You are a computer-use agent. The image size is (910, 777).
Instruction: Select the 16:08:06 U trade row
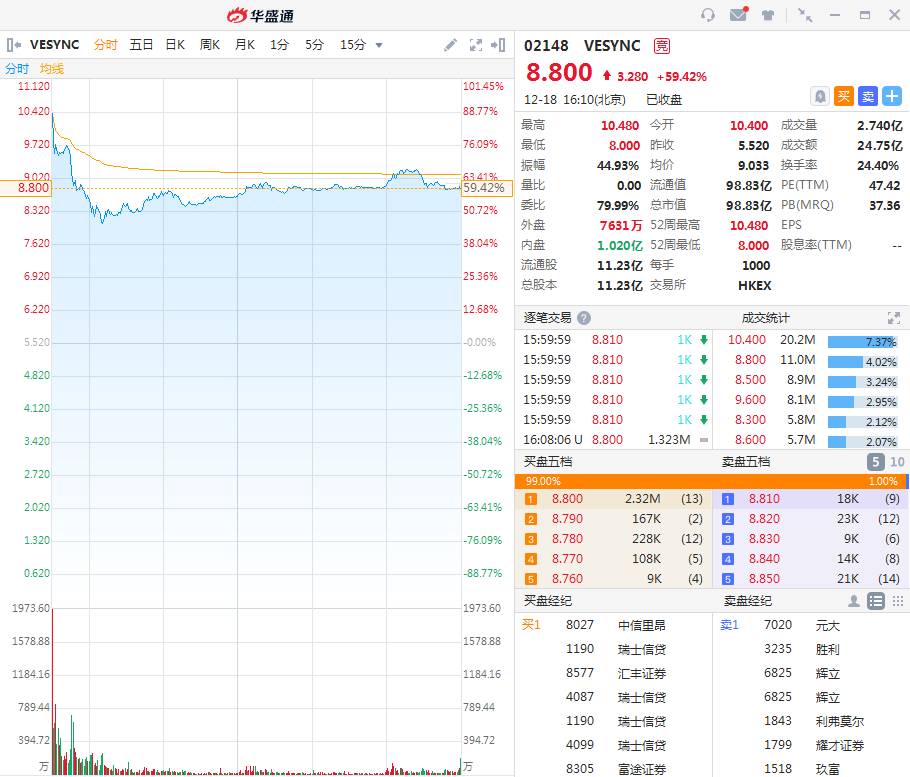tap(613, 440)
